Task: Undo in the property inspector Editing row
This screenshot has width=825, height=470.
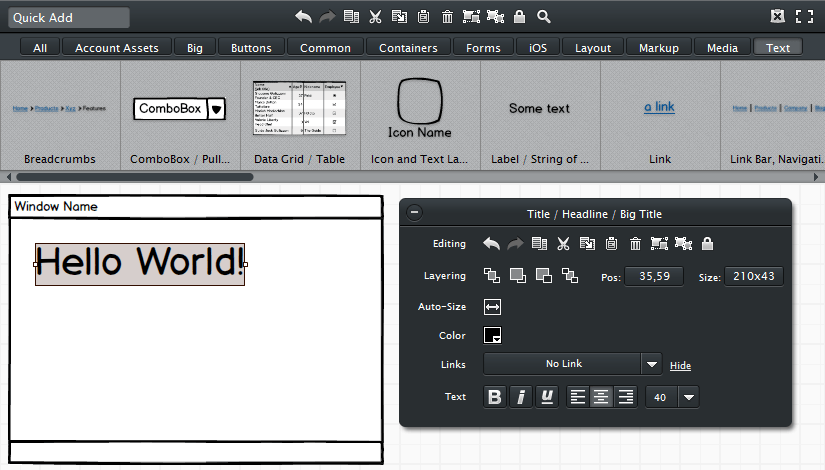Action: point(491,244)
